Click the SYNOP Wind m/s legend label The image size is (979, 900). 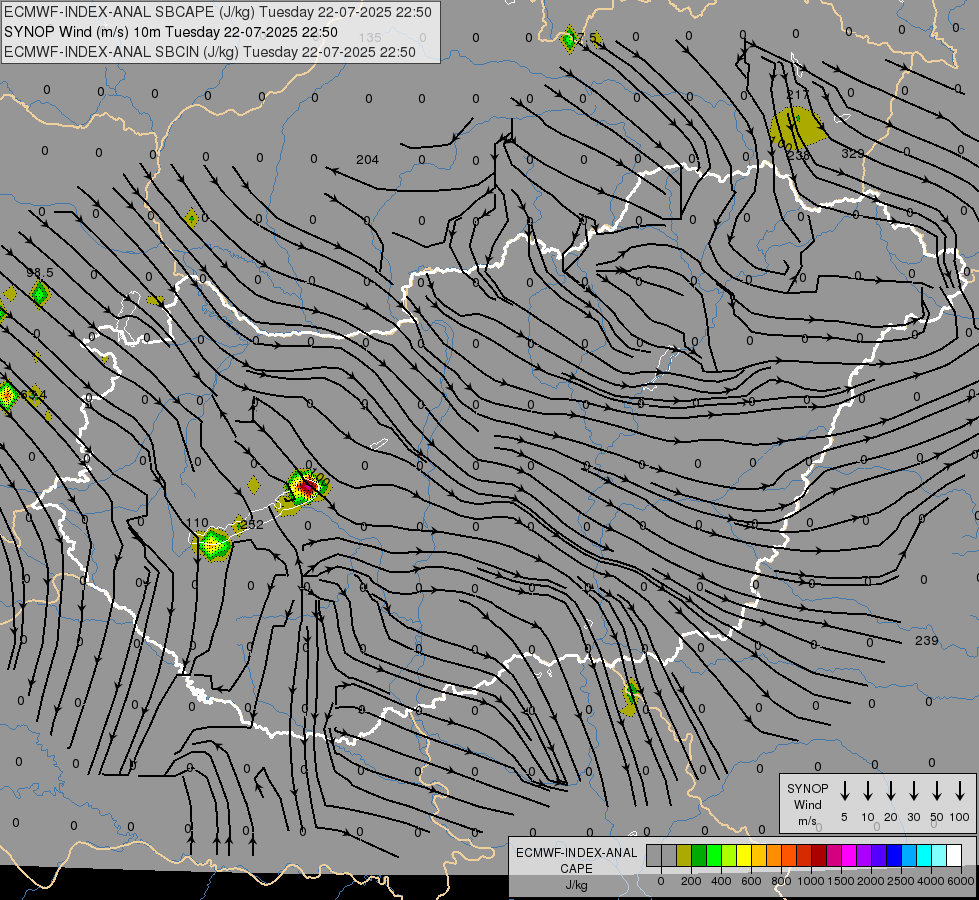tap(807, 804)
